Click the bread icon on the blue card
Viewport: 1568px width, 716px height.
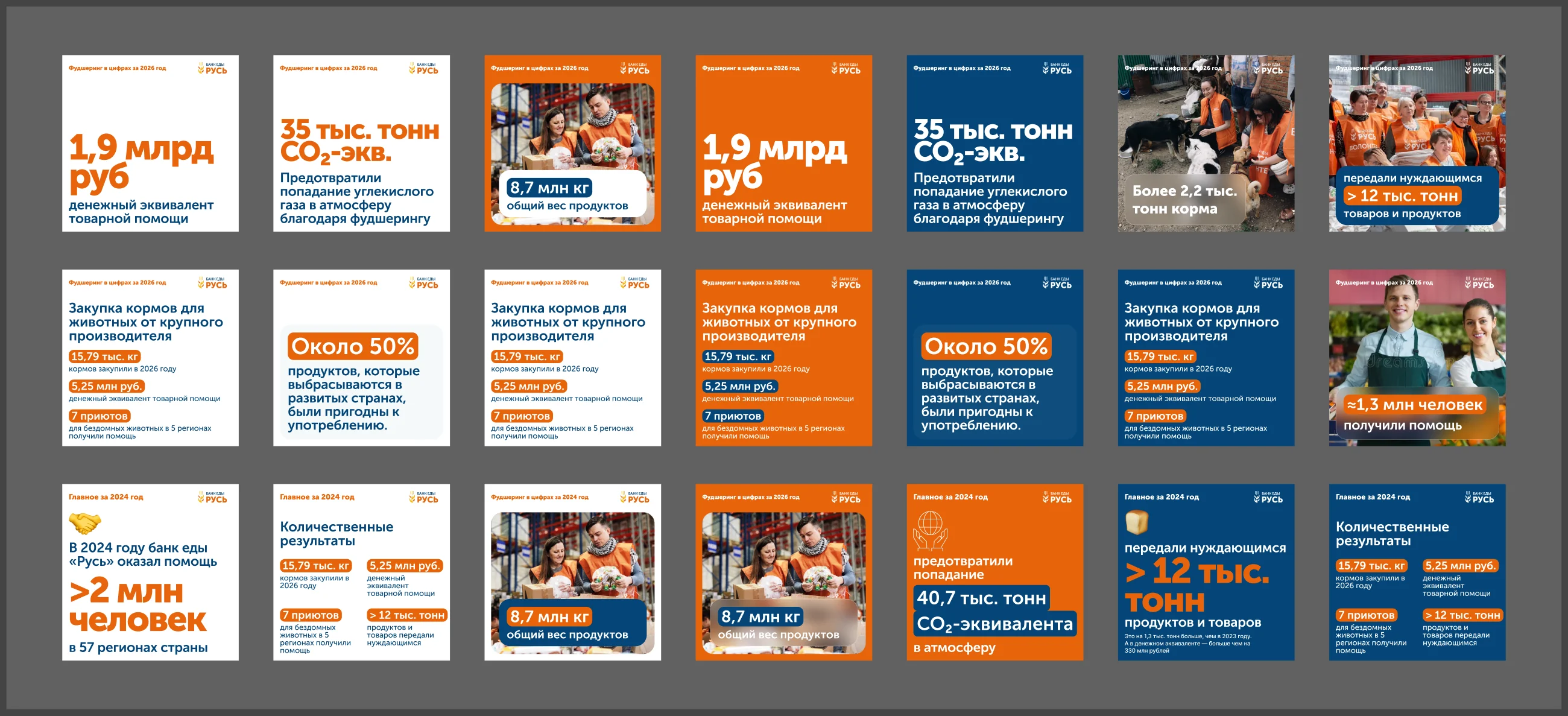coord(1136,522)
